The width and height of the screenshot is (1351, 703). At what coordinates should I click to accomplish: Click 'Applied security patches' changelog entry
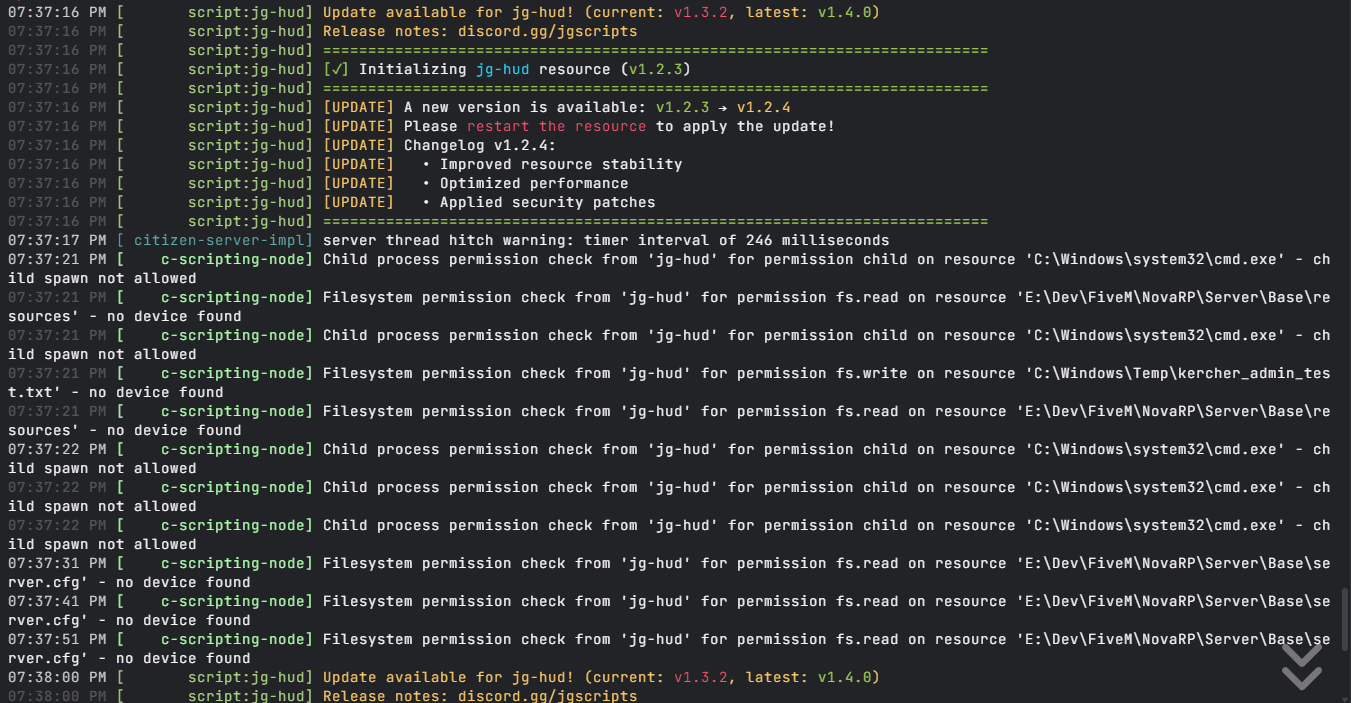pyautogui.click(x=548, y=202)
